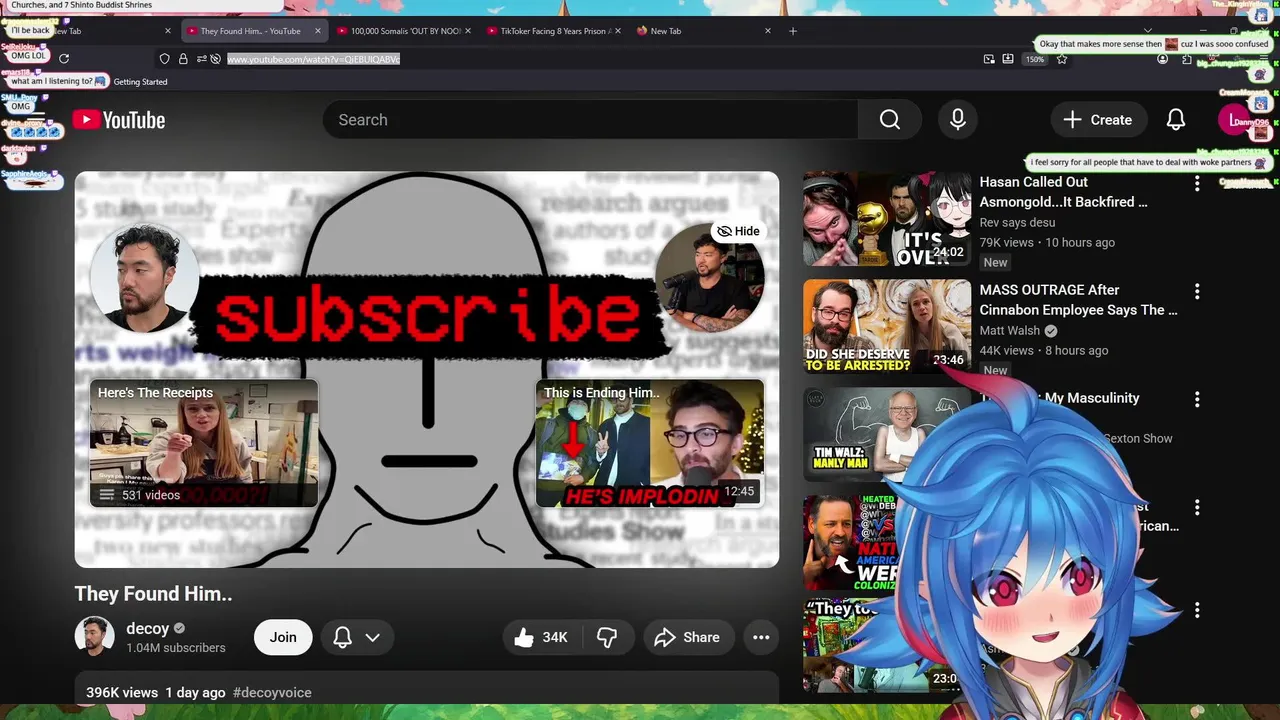Click the search magnifier button
Image resolution: width=1280 pixels, height=720 pixels.
[890, 120]
